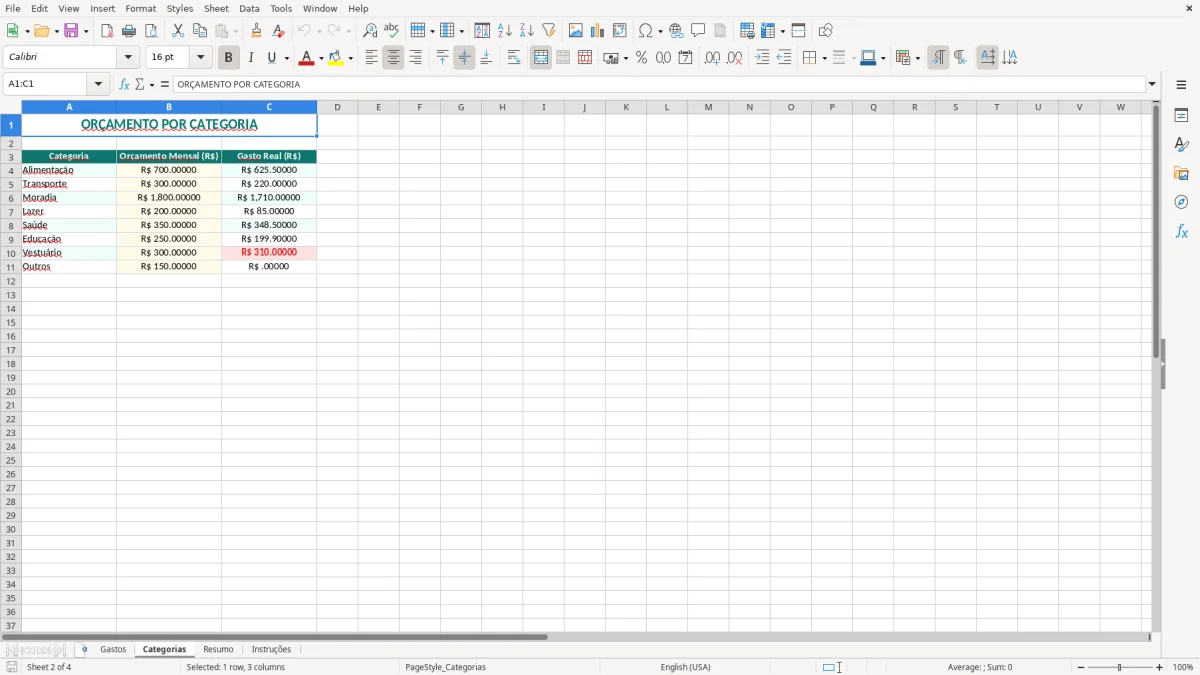The height and width of the screenshot is (675, 1200).
Task: Increase indent
Action: coord(762,58)
